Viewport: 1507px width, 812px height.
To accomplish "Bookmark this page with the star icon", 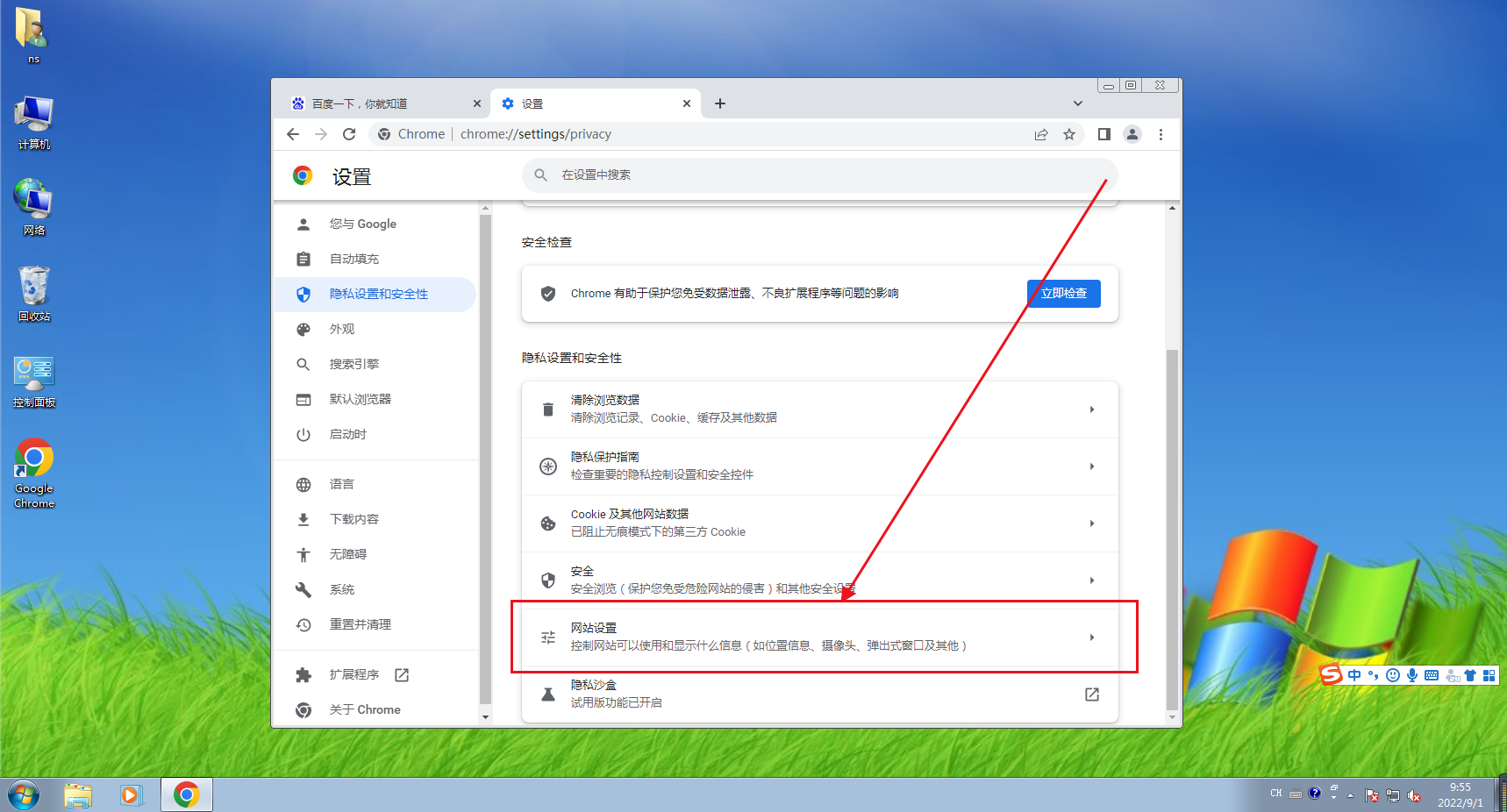I will click(x=1069, y=133).
